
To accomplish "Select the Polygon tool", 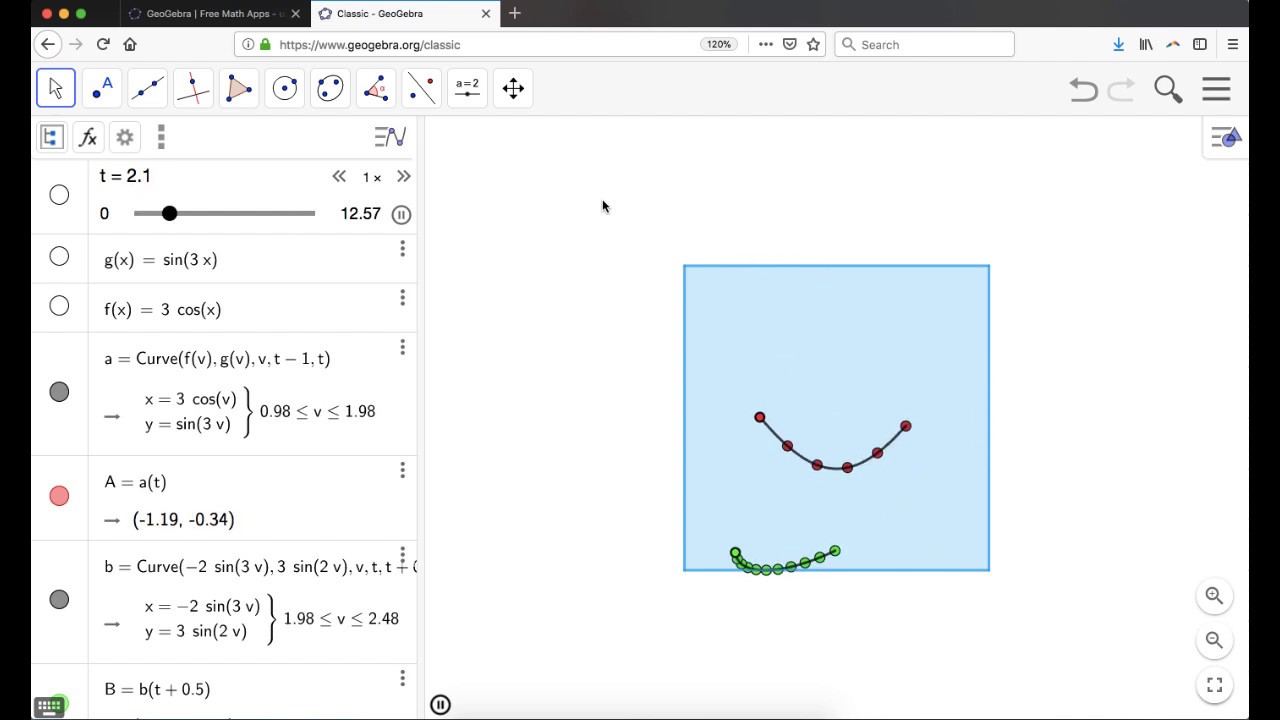I will (x=239, y=88).
